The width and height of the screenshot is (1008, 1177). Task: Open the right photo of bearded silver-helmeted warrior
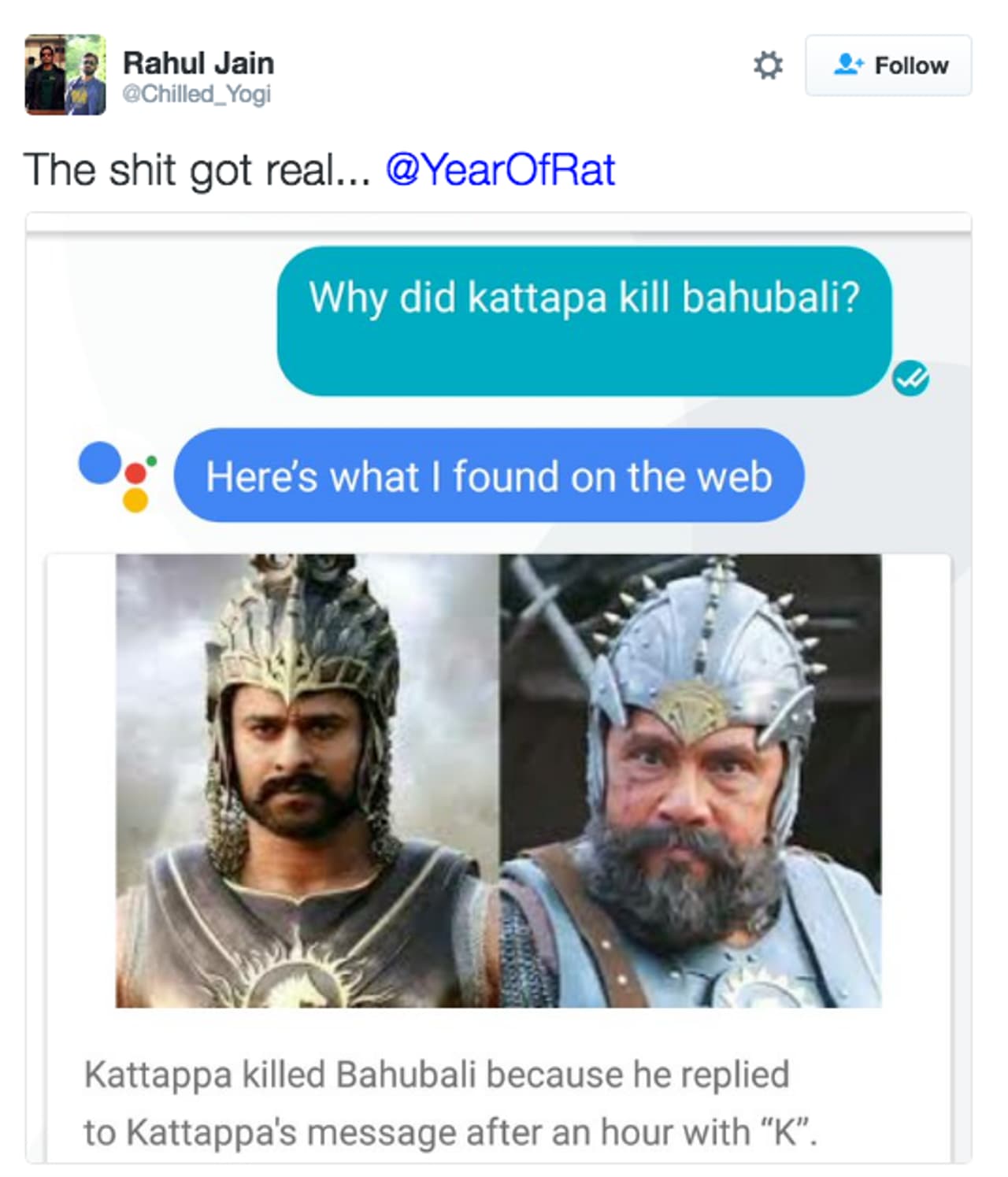691,779
